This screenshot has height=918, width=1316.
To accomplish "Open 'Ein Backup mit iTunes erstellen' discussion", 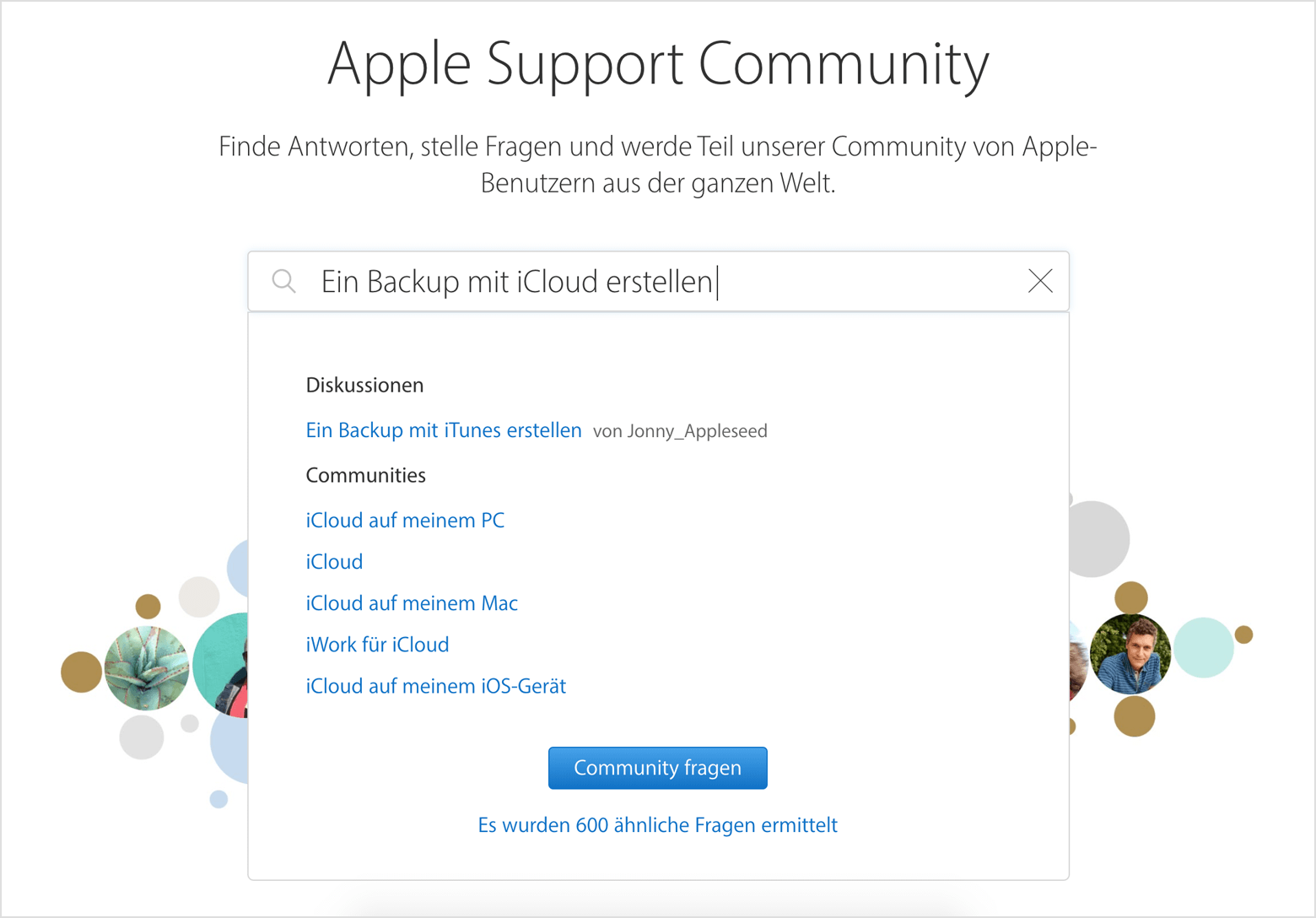I will [x=444, y=430].
